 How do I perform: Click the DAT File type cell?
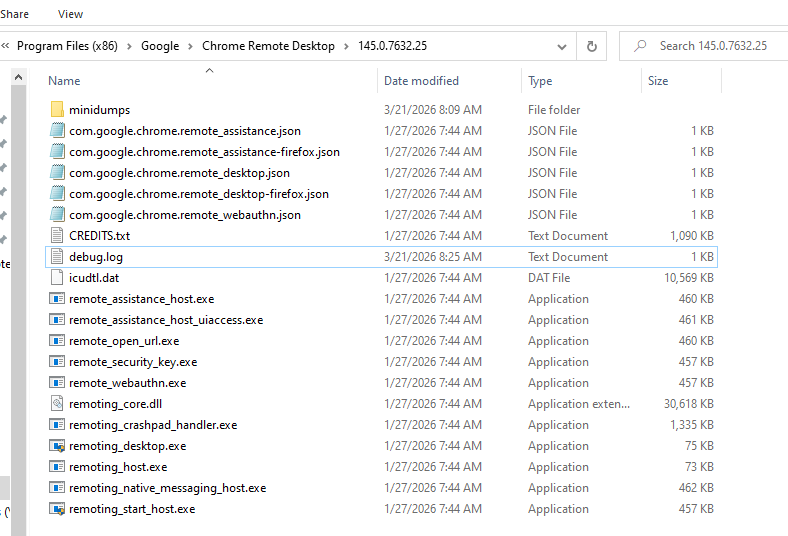point(549,278)
